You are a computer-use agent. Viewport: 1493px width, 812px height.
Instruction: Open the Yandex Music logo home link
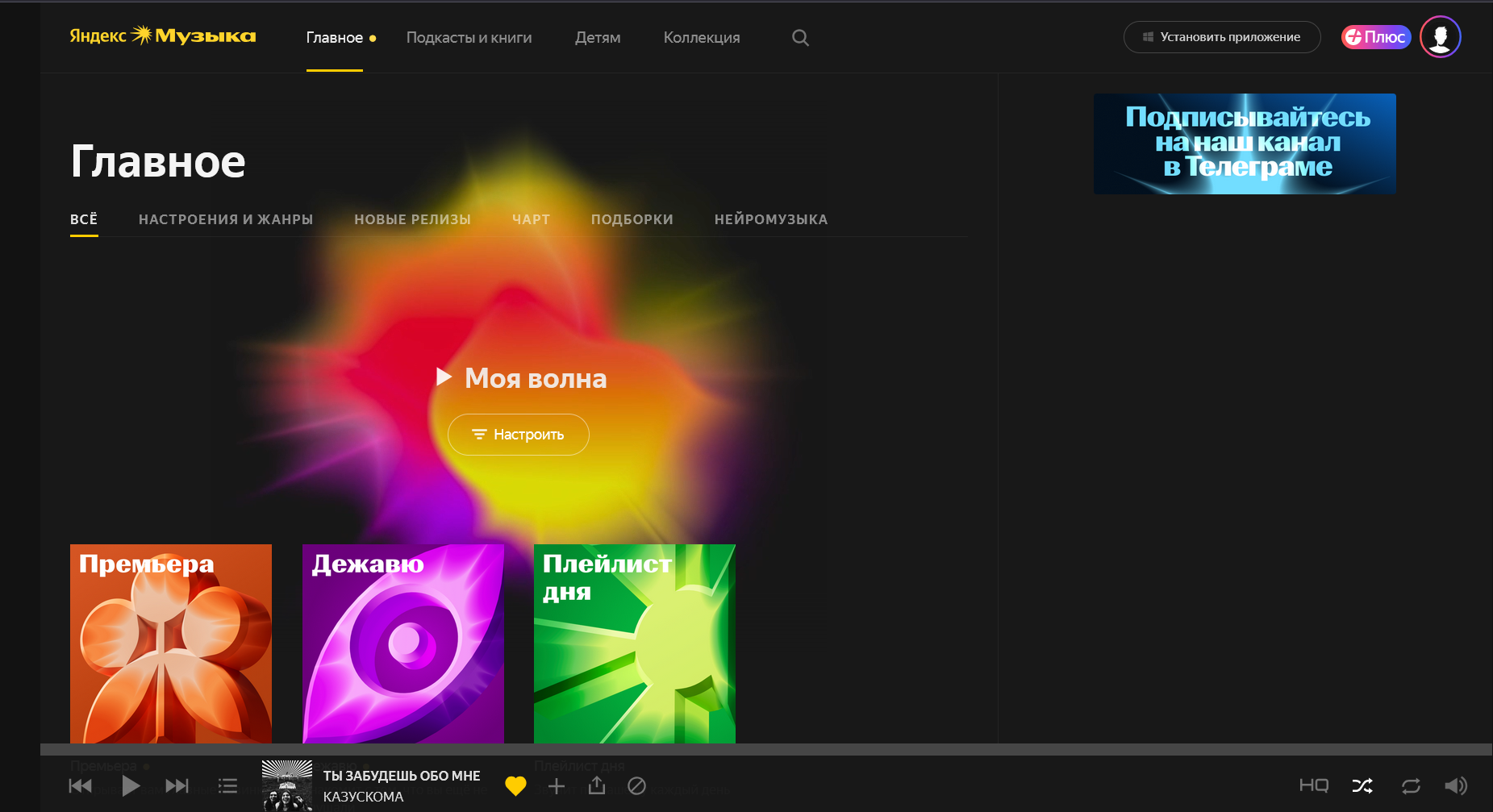tap(162, 35)
